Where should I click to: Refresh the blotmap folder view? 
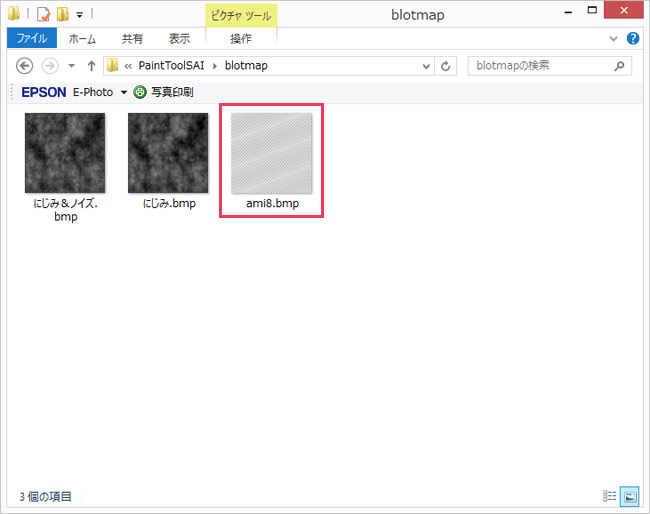446,66
